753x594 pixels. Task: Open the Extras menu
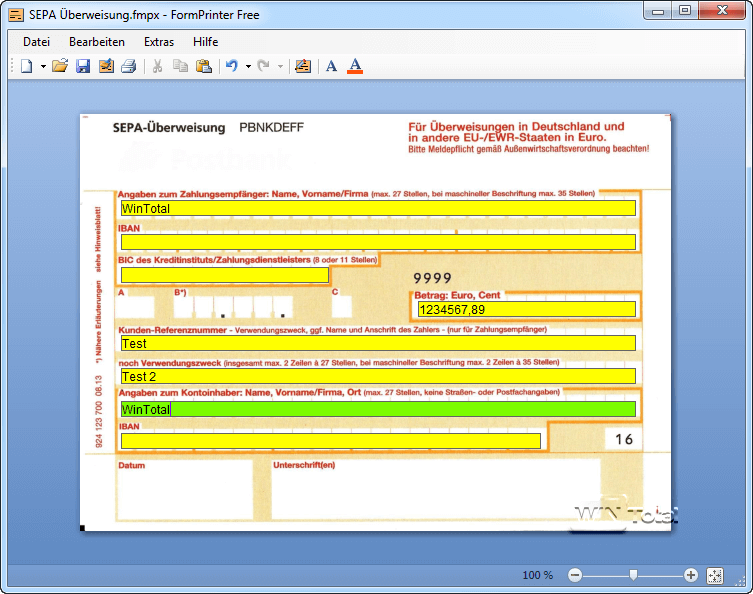click(159, 42)
